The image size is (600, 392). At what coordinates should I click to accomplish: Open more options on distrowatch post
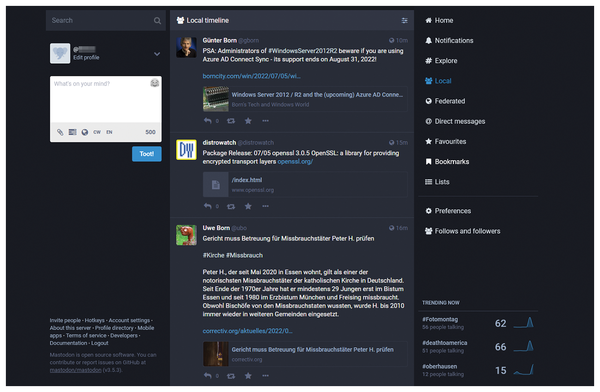pyautogui.click(x=265, y=206)
